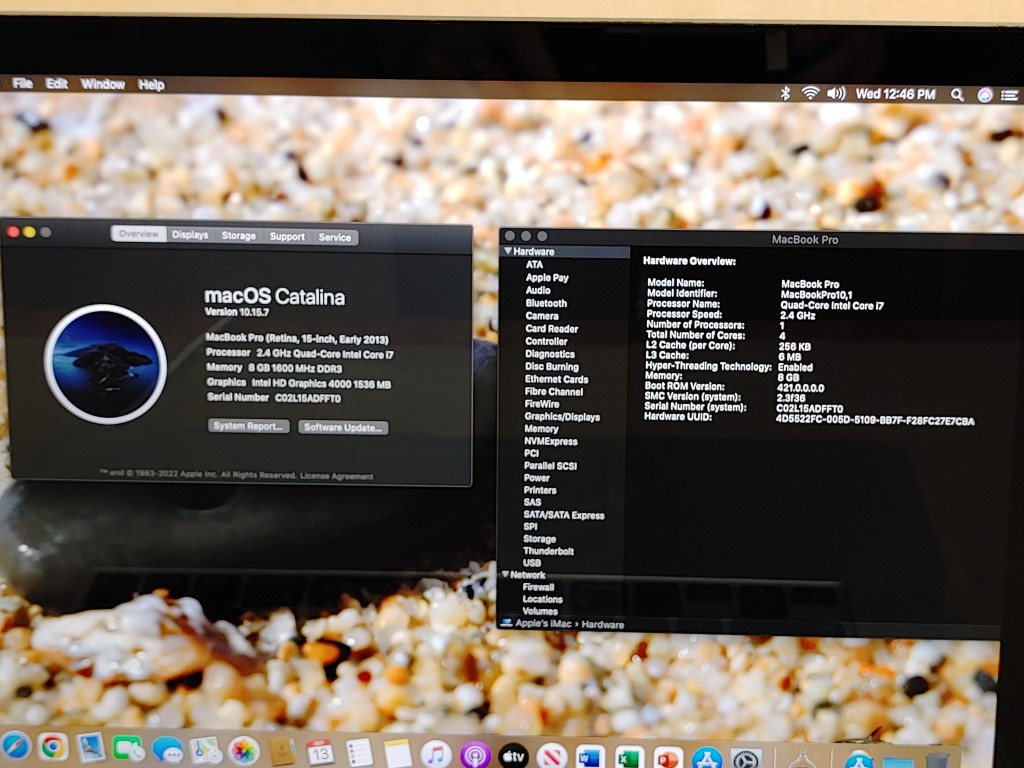Select Bluetooth in the Hardware sidebar list
The width and height of the screenshot is (1024, 768).
546,303
